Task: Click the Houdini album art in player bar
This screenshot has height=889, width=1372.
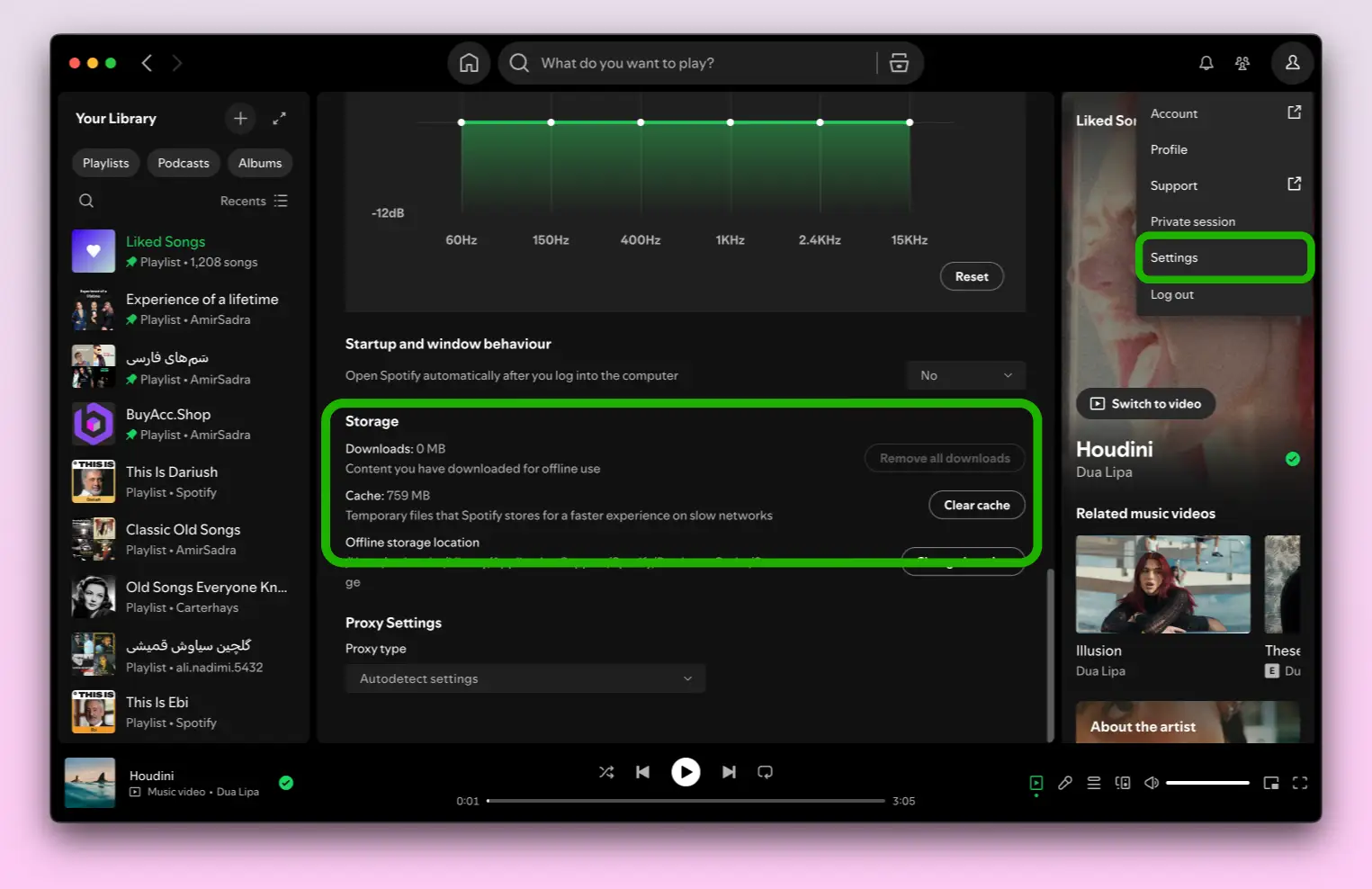Action: click(x=90, y=783)
